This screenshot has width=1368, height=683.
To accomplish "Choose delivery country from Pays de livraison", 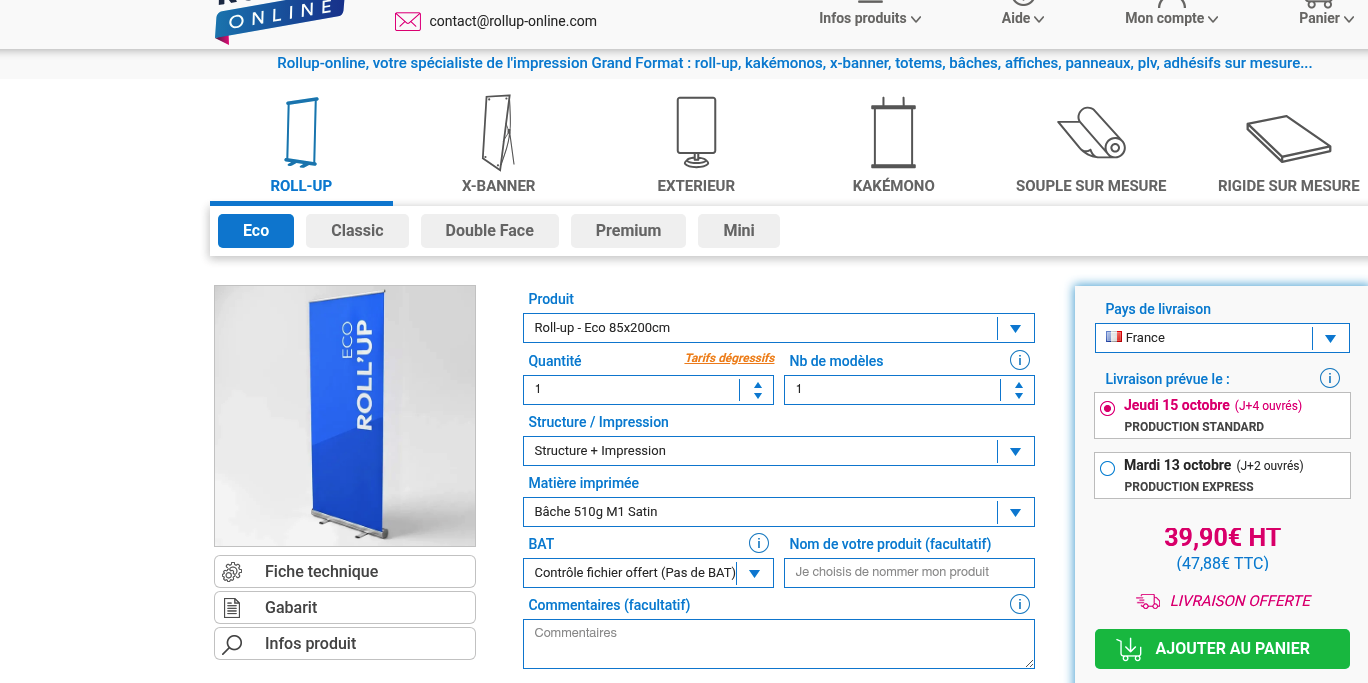I will click(1222, 338).
